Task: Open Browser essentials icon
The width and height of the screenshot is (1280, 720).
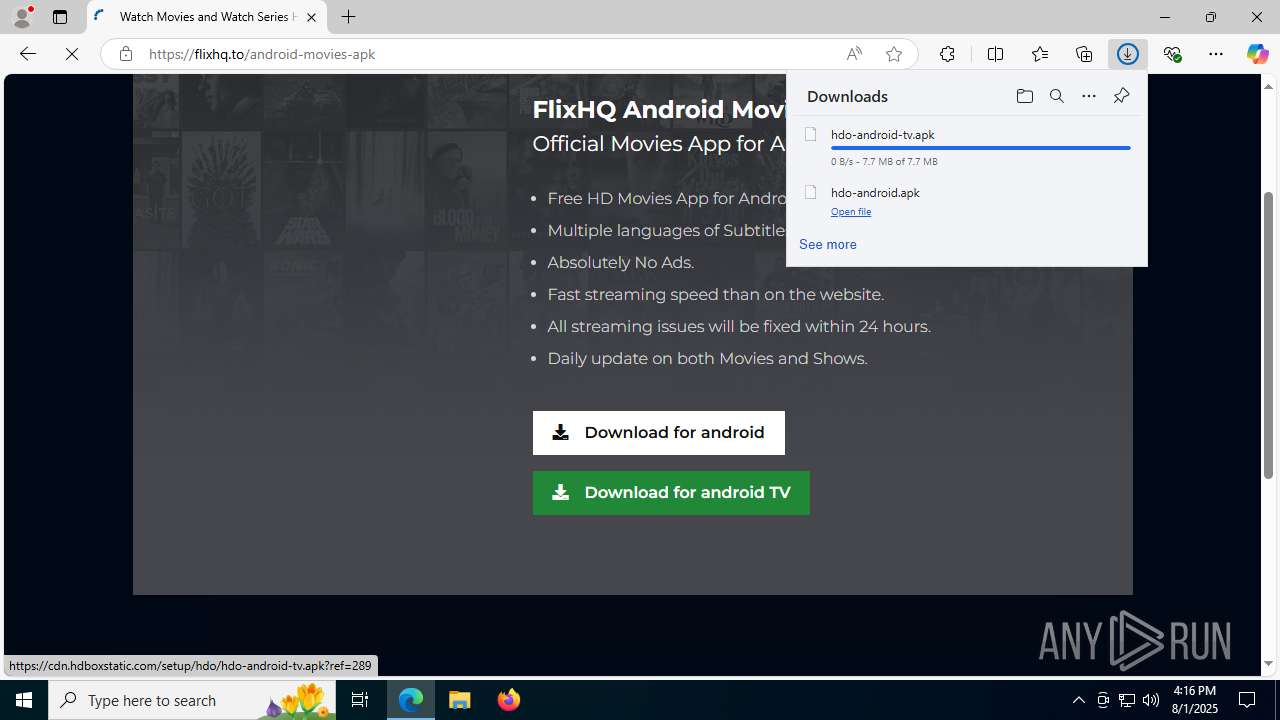Action: point(1172,54)
